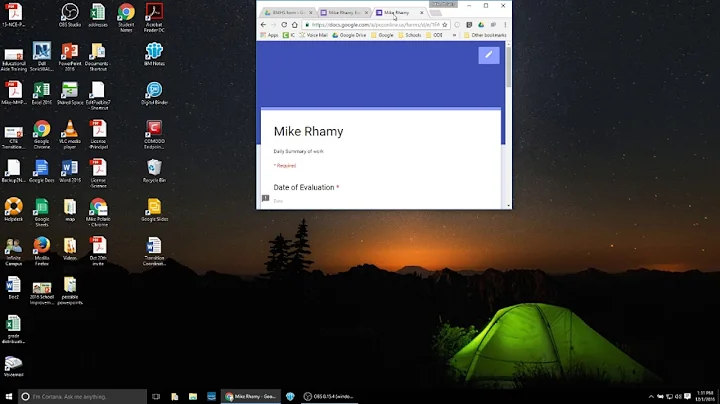720x404 pixels.
Task: Open OBS Studio desktop shortcut
Action: tap(70, 15)
